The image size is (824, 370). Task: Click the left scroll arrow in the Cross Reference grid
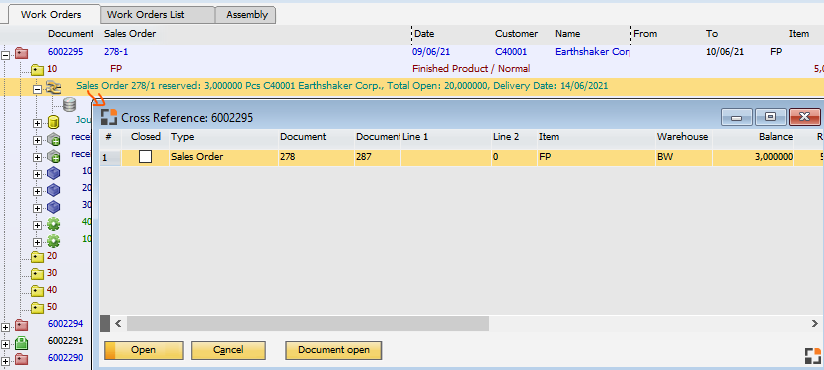[118, 323]
